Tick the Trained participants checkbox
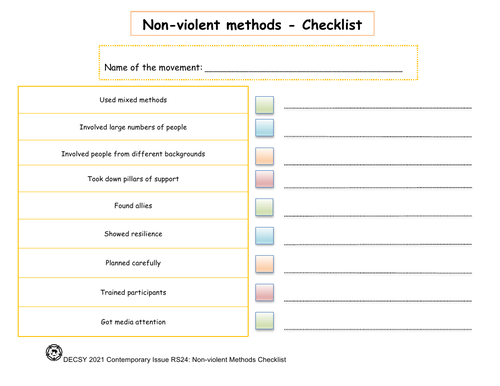500x386 pixels. point(264,292)
